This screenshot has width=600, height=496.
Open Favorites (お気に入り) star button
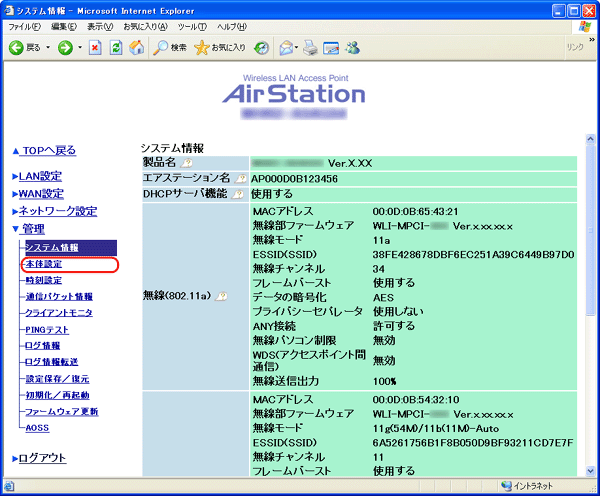click(x=220, y=48)
